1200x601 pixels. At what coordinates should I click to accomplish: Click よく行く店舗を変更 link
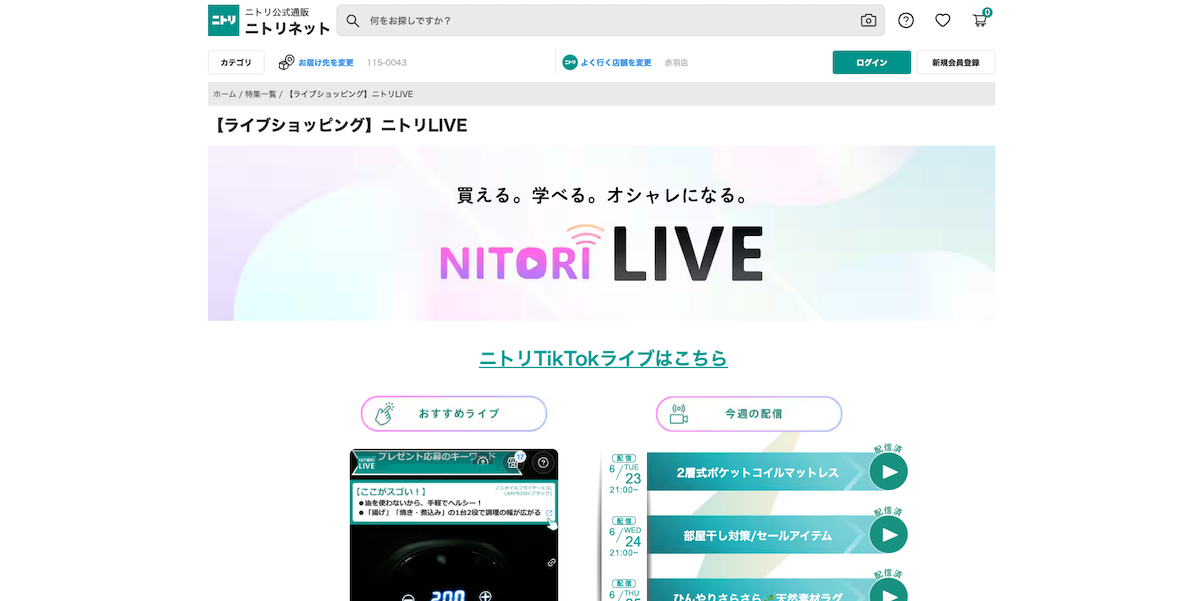click(616, 63)
